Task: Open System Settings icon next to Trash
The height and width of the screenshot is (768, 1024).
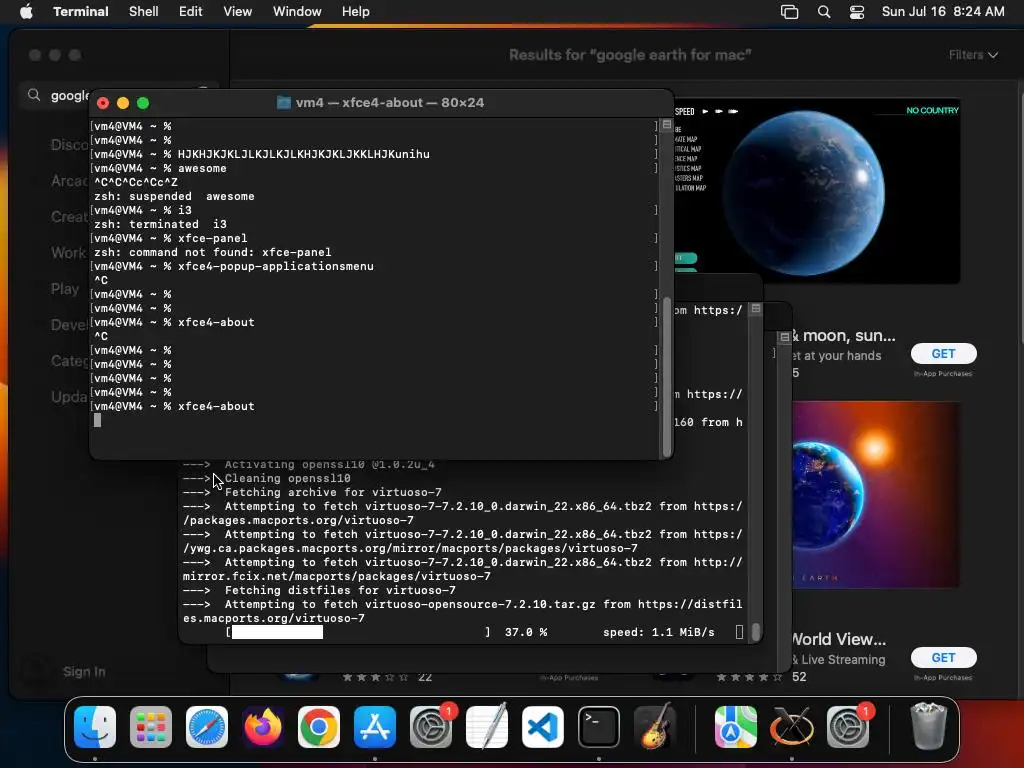Action: pyautogui.click(x=848, y=726)
